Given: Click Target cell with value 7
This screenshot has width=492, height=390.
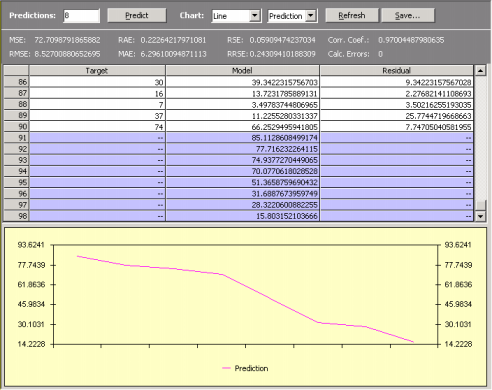Looking at the screenshot, I should click(x=97, y=105).
